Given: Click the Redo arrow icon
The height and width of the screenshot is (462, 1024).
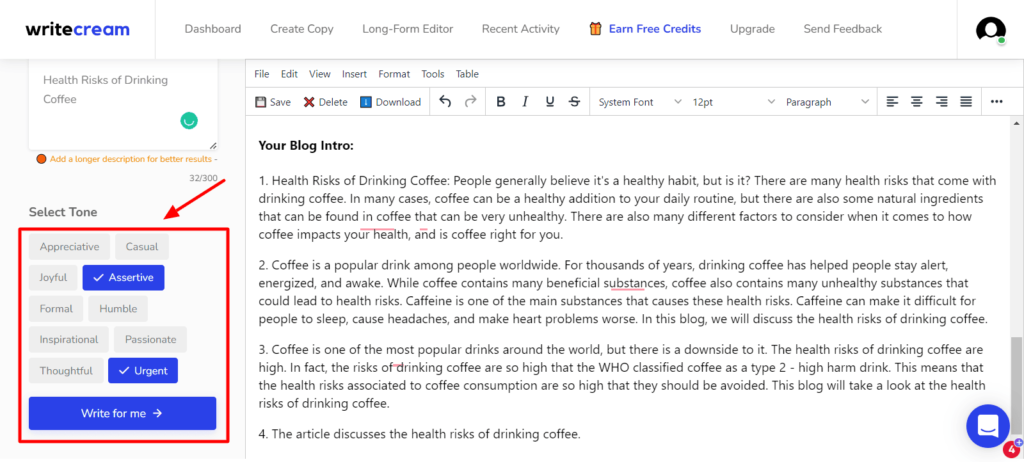Looking at the screenshot, I should coord(470,102).
